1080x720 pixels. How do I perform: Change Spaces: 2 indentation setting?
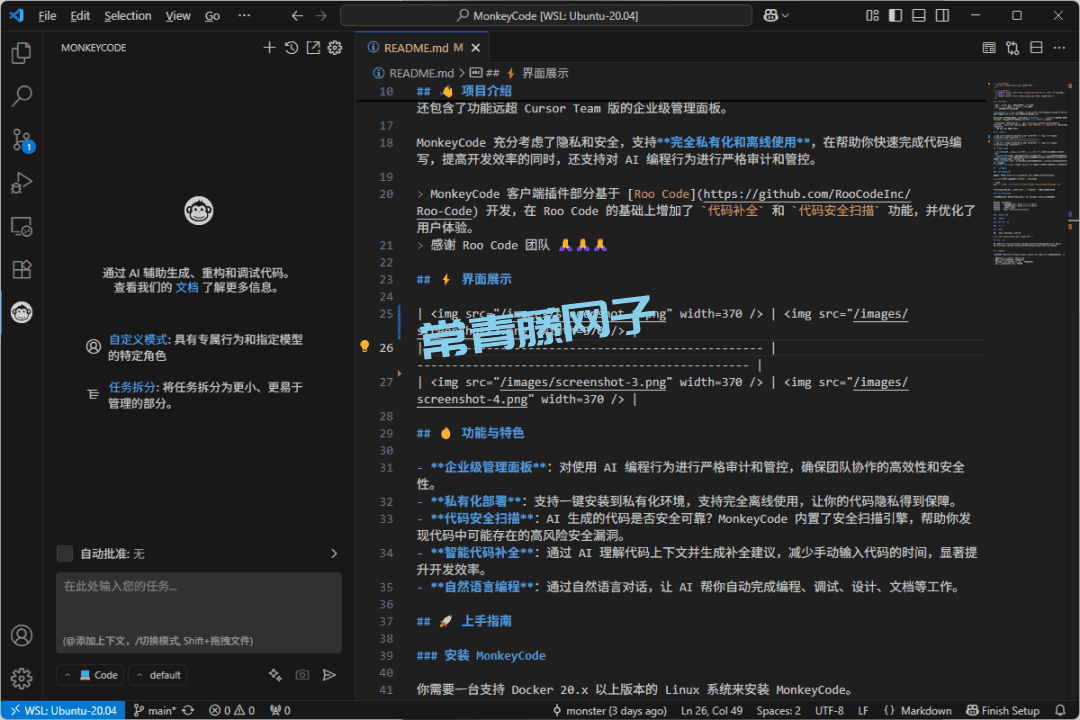click(778, 710)
